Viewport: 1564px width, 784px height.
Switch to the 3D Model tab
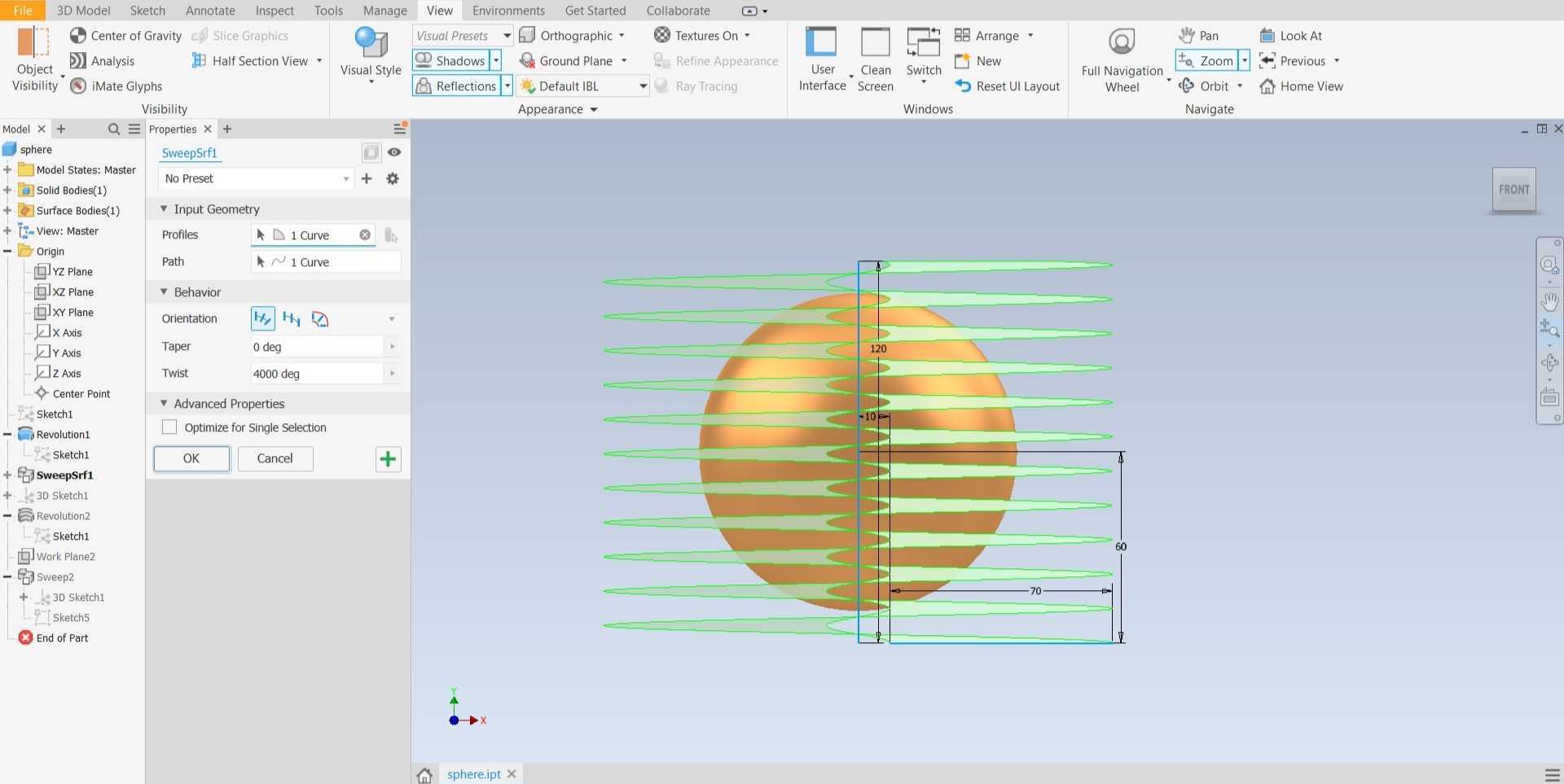tap(83, 11)
